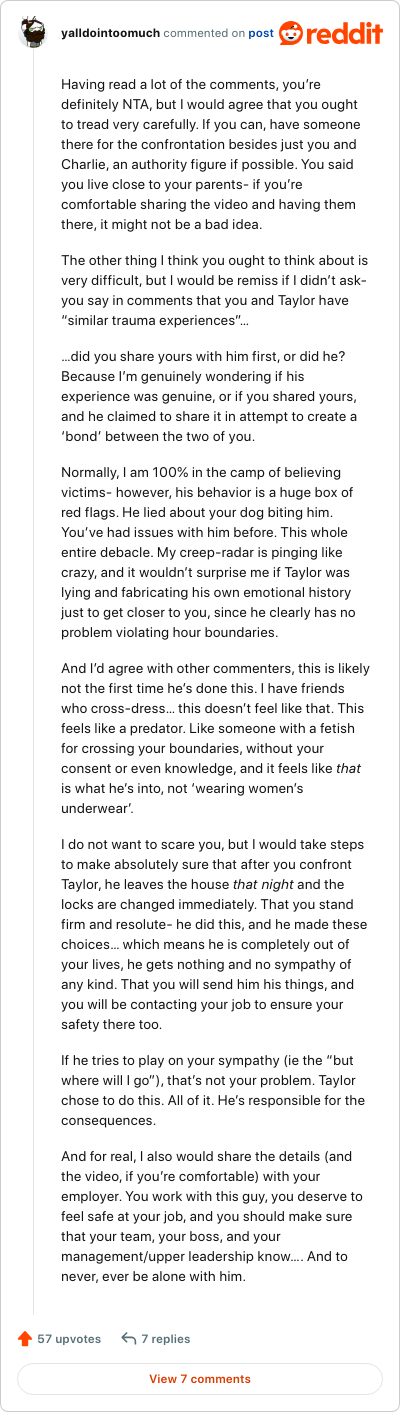
Task: Click the View 7 comments button
Action: pyautogui.click(x=200, y=1379)
